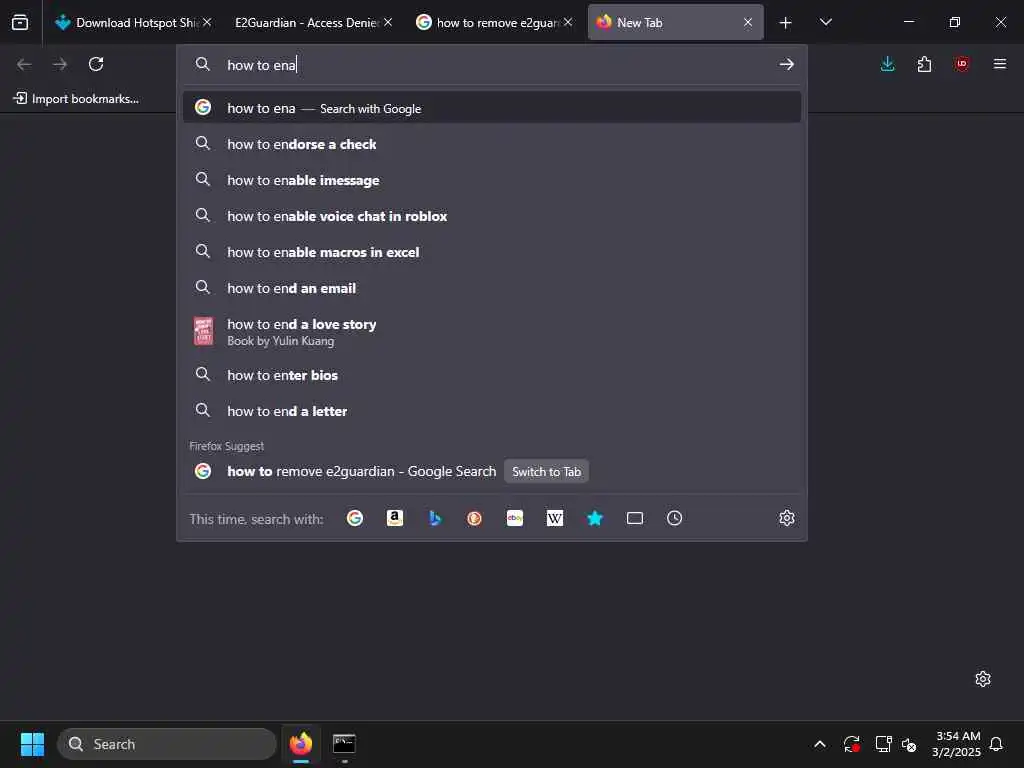Open the Windows Start menu
The width and height of the screenshot is (1024, 768).
(32, 744)
